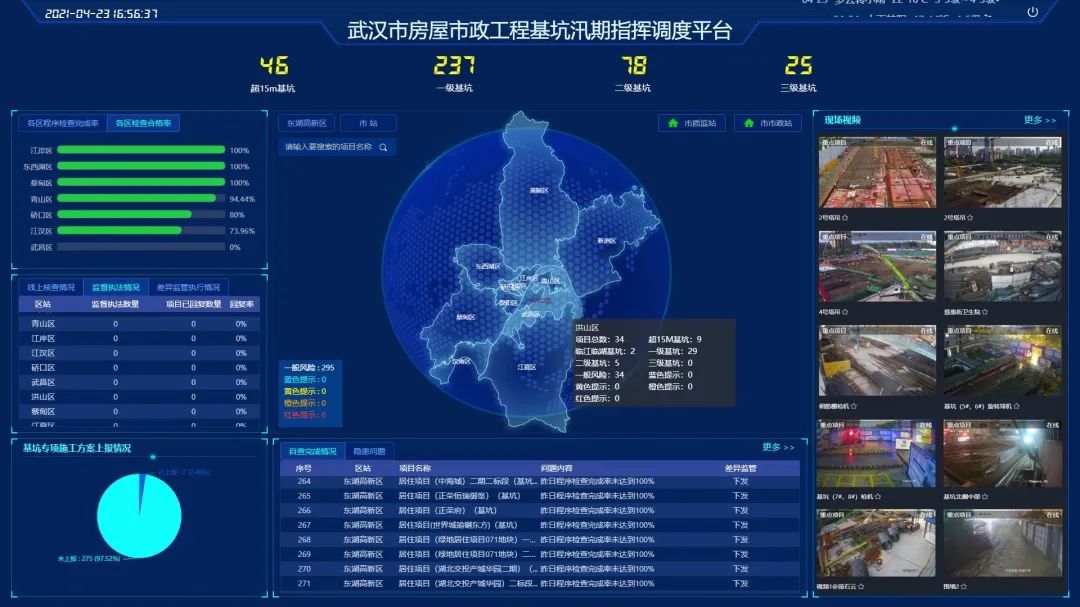Viewport: 1080px width, 607px height.
Task: Click the 78 二级基坑 statistic
Action: pyautogui.click(x=633, y=73)
